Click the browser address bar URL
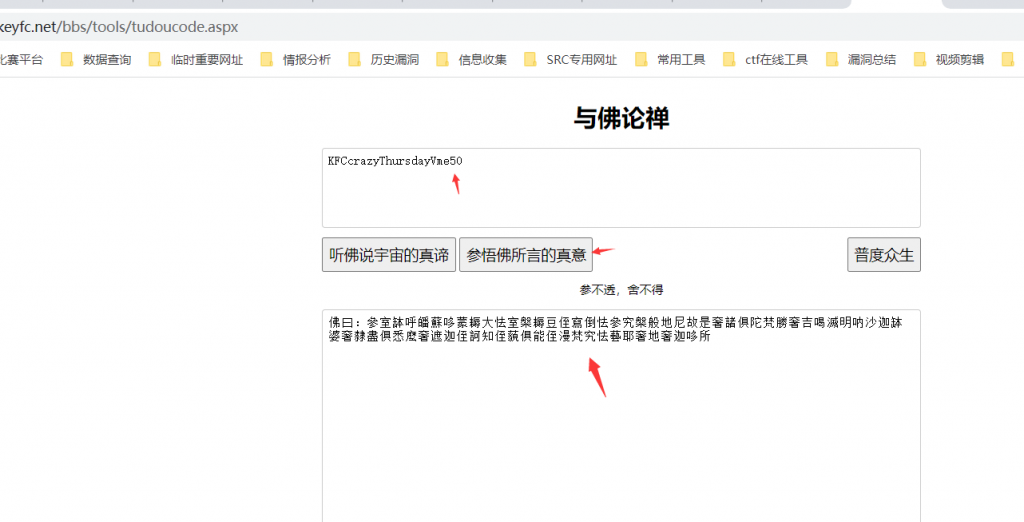This screenshot has height=522, width=1024. tap(119, 27)
